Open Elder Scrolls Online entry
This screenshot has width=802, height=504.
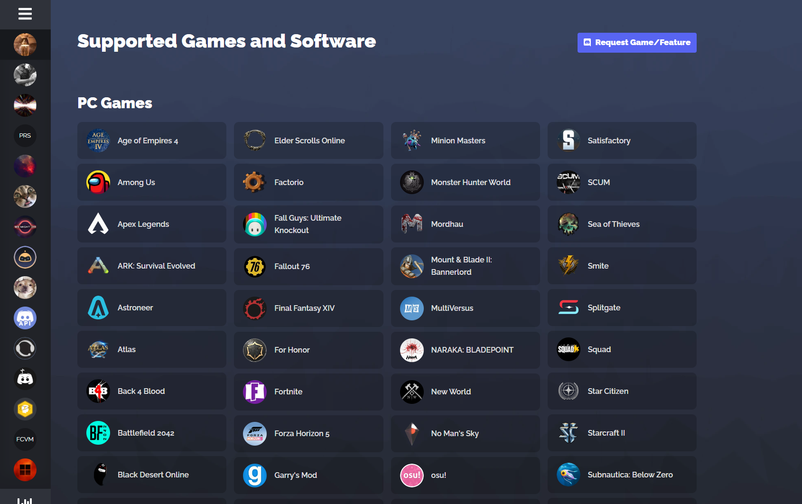[x=308, y=140]
